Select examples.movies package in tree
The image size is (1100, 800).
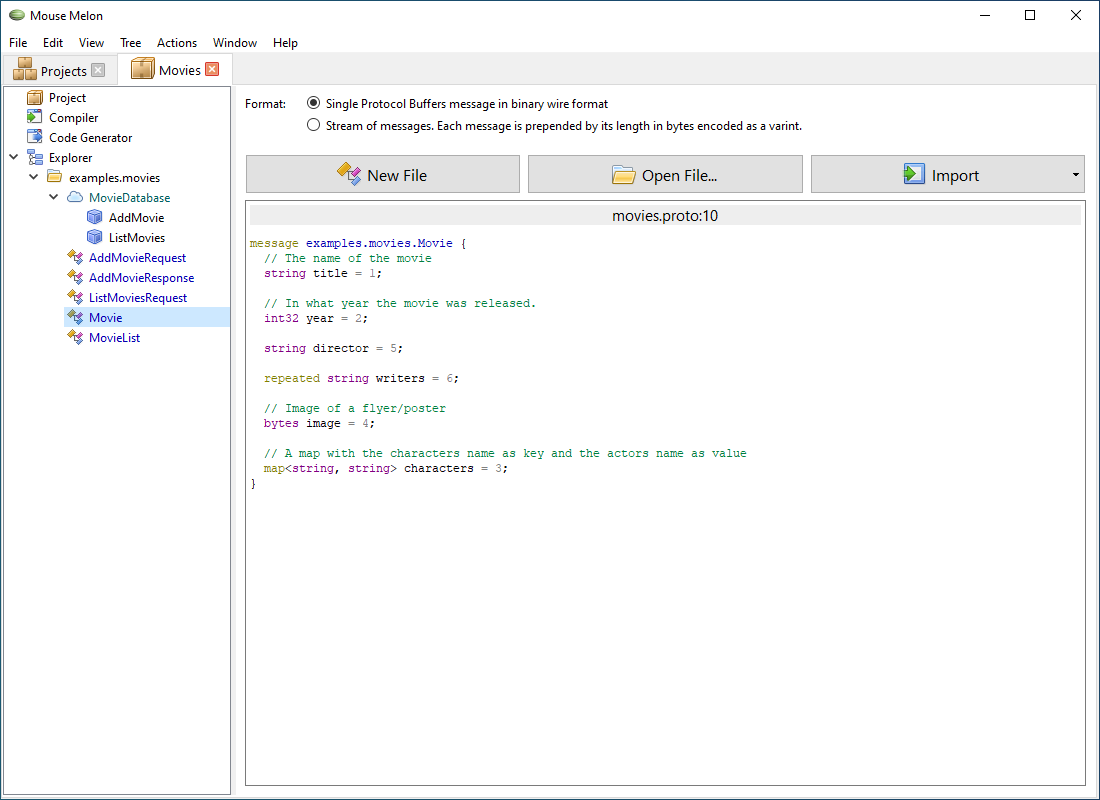coord(114,178)
